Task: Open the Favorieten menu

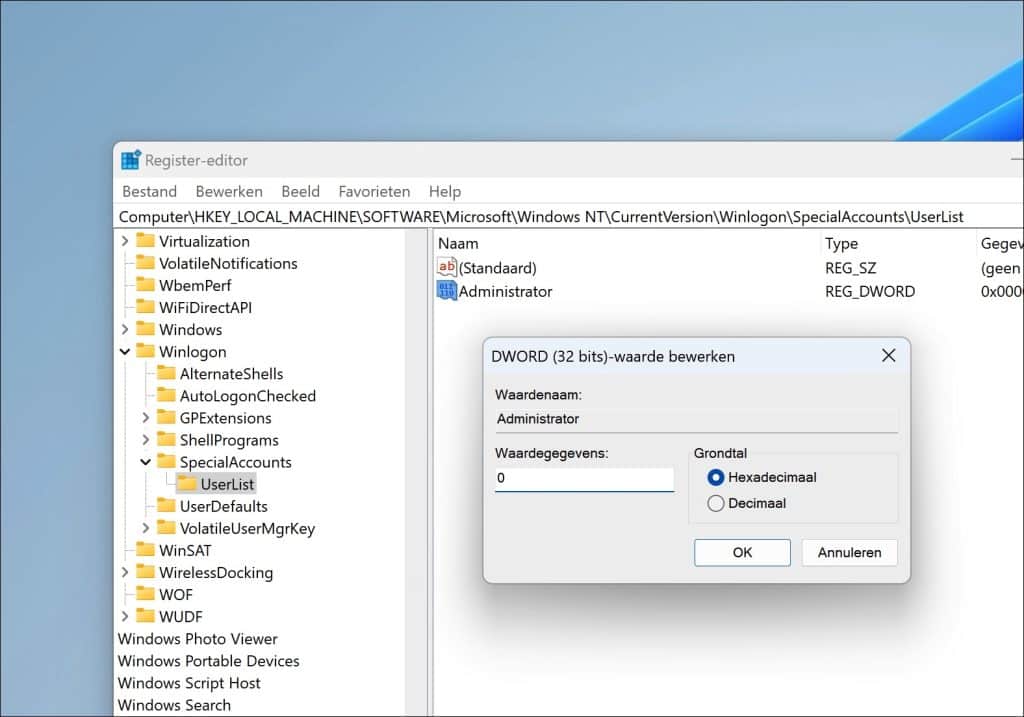Action: 374,191
